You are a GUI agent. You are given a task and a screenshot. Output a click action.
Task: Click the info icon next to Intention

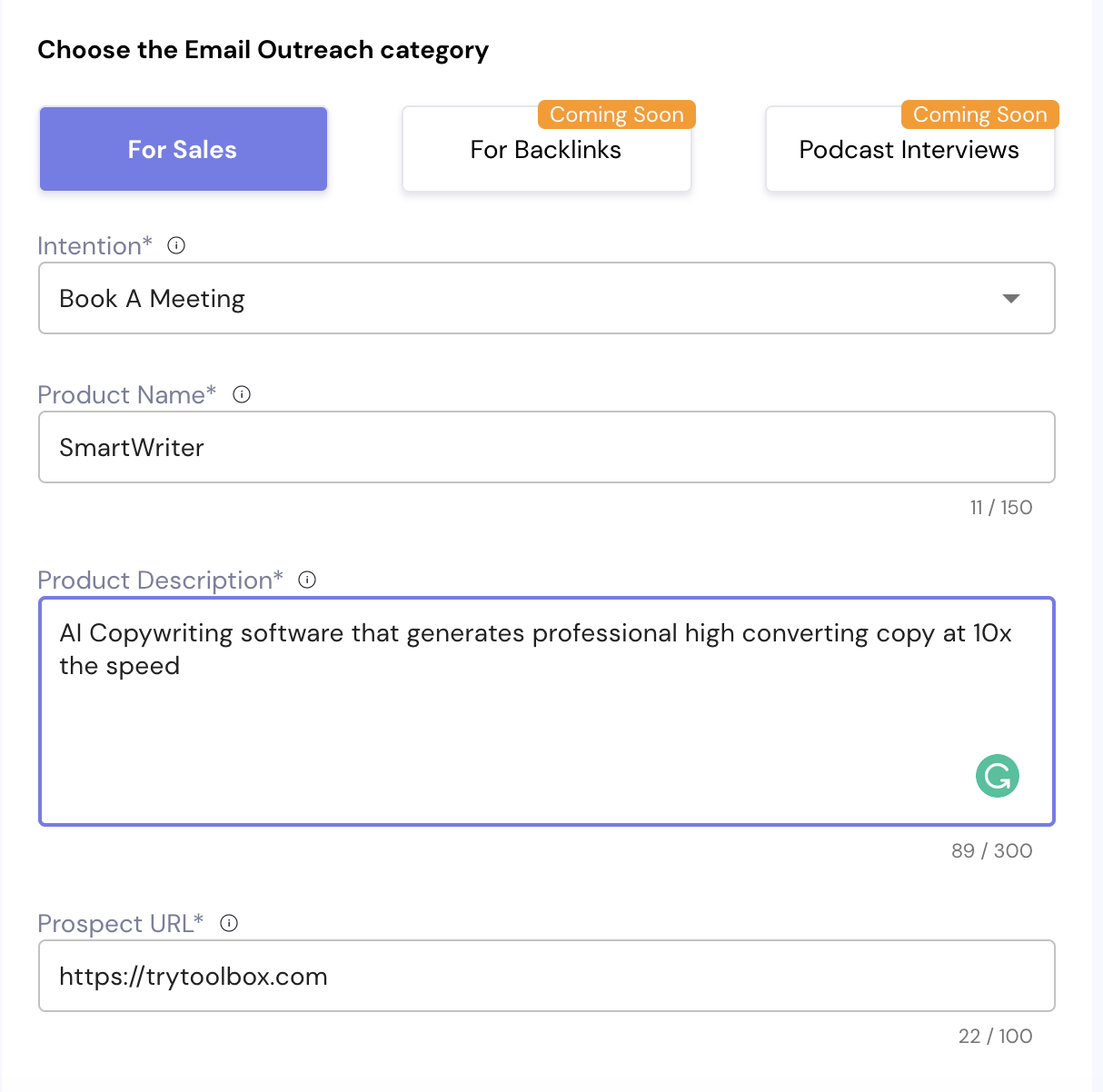(x=177, y=245)
